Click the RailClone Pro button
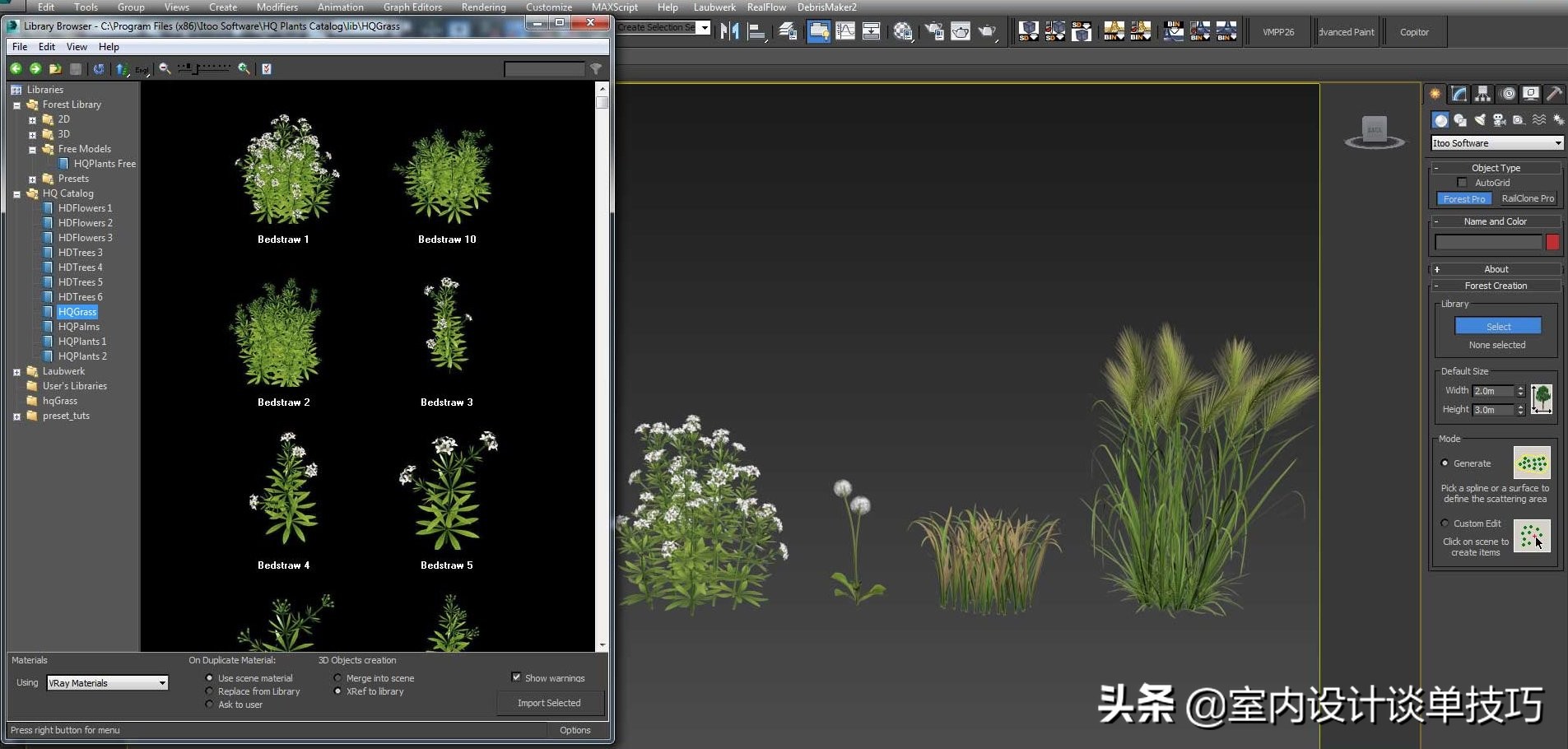1568x749 pixels. coord(1527,199)
